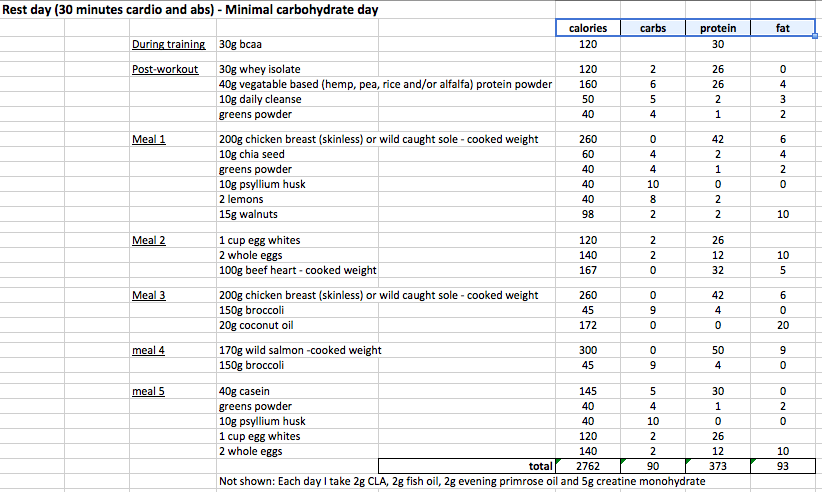The height and width of the screenshot is (492, 822).
Task: Select the 'protein' header cell
Action: pyautogui.click(x=718, y=28)
